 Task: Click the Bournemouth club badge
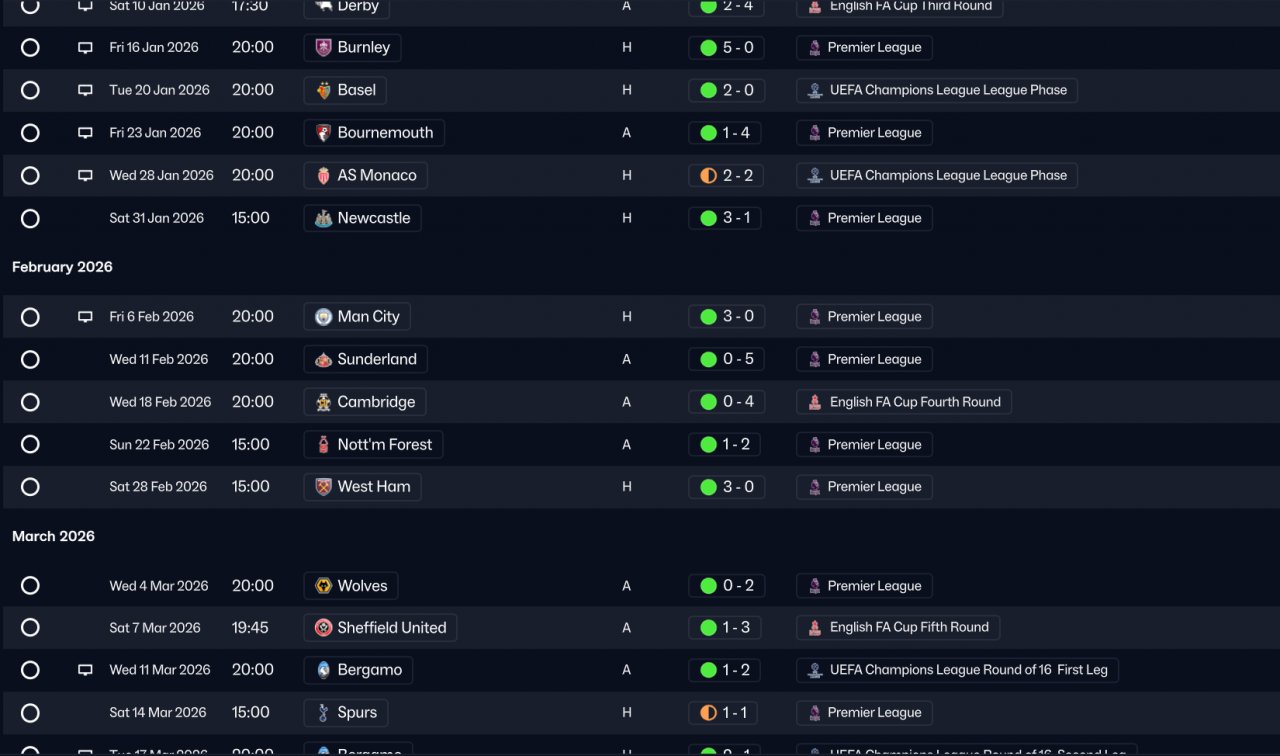point(323,133)
